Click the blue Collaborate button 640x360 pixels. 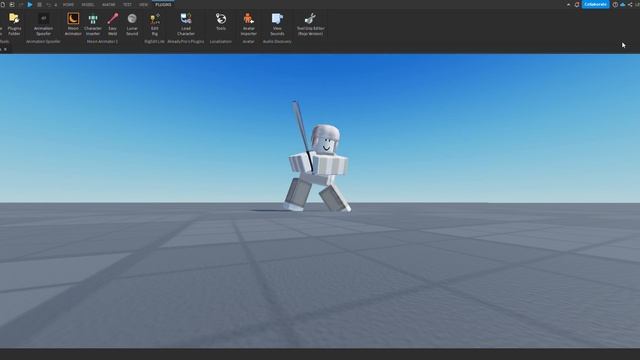coord(595,4)
